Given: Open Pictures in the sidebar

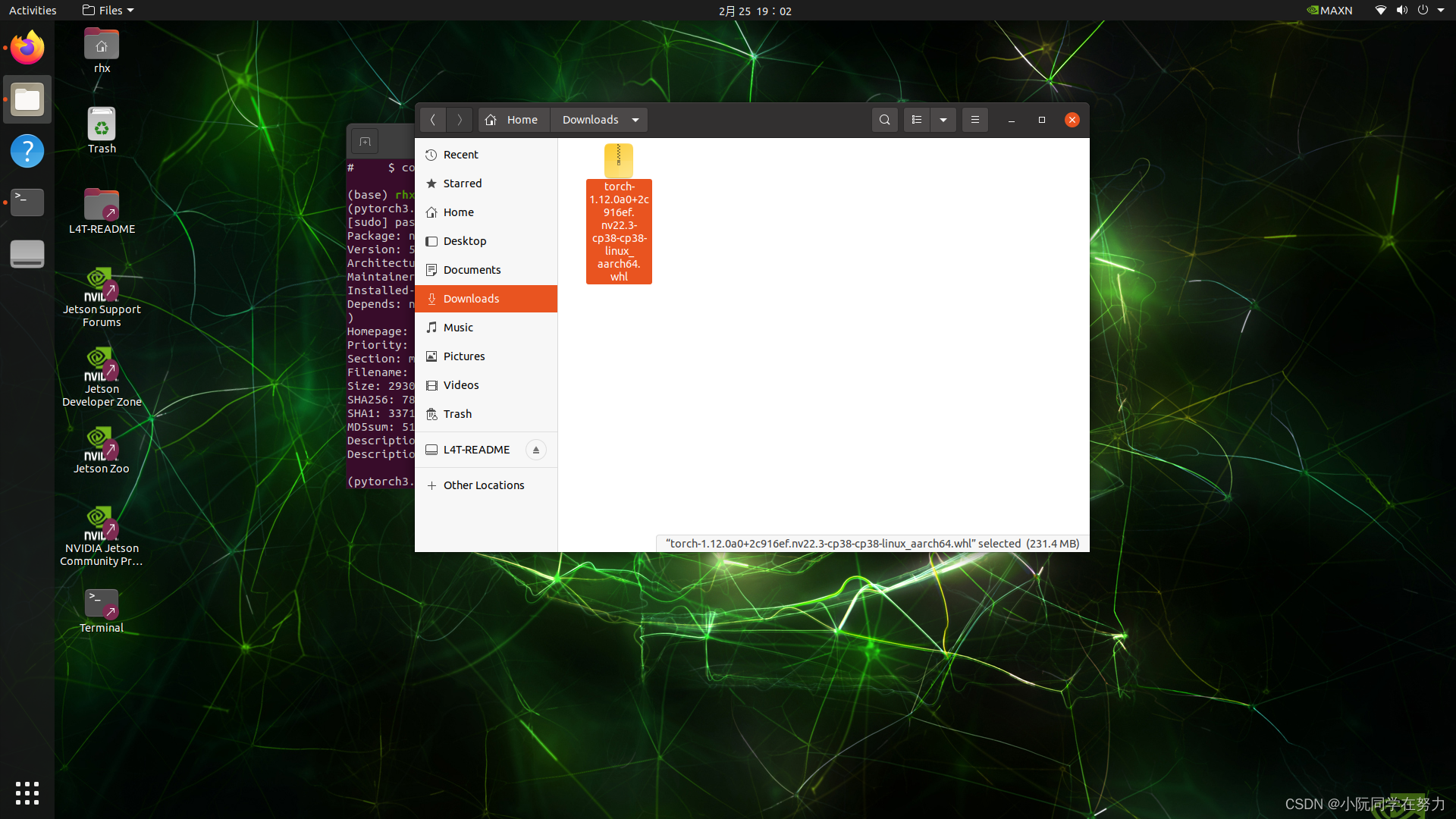Looking at the screenshot, I should pos(486,356).
